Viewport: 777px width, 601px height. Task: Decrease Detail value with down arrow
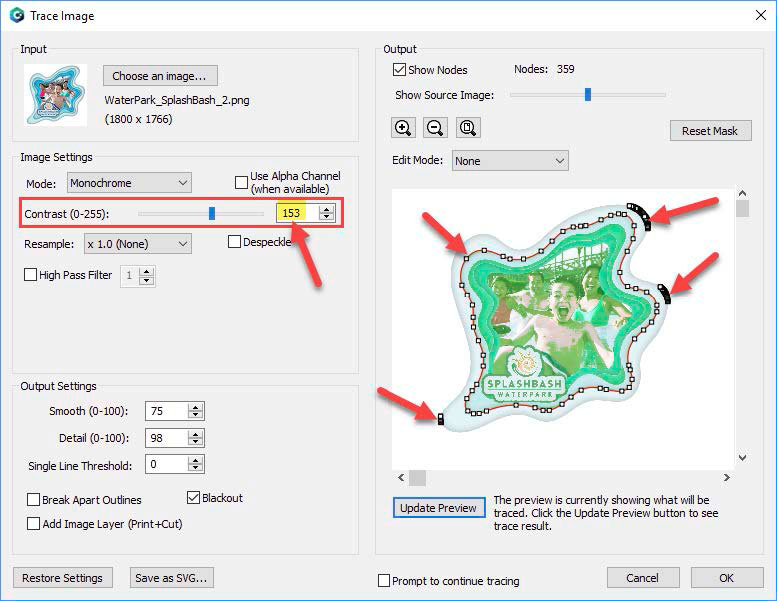[x=196, y=442]
